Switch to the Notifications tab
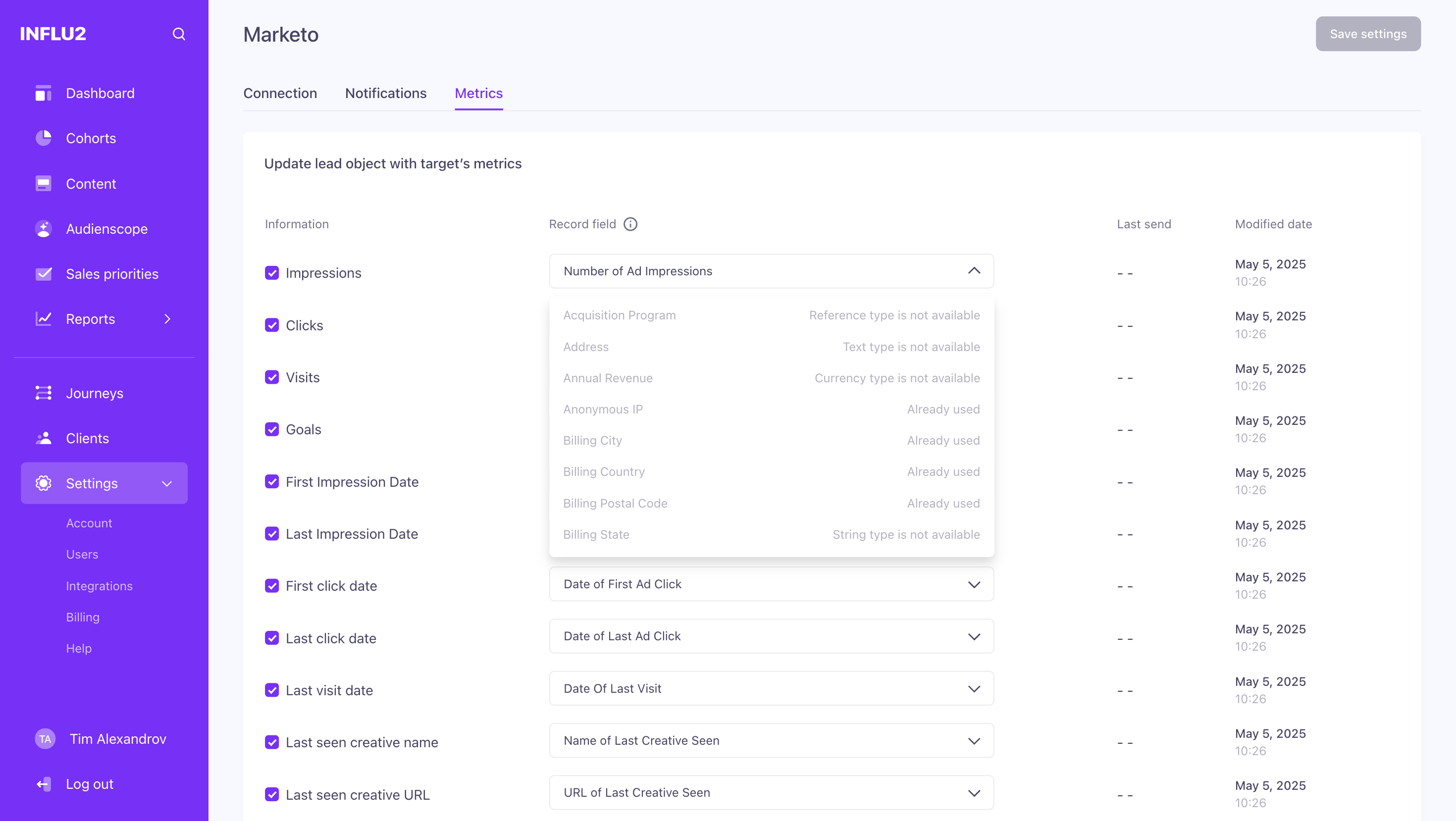The image size is (1456, 821). (x=386, y=93)
